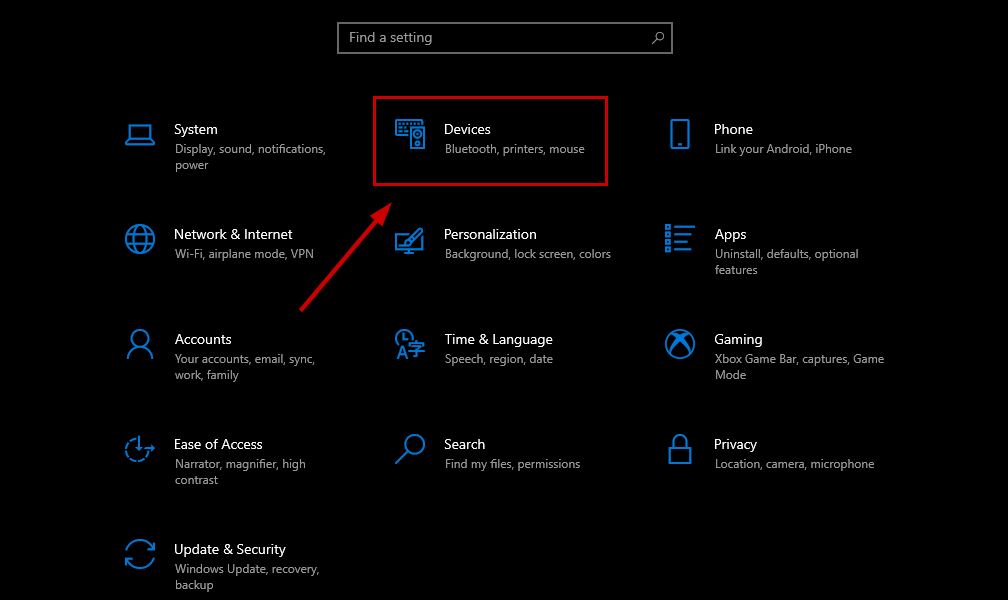Open Privacy settings via its title
The width and height of the screenshot is (1008, 600).
(x=735, y=444)
